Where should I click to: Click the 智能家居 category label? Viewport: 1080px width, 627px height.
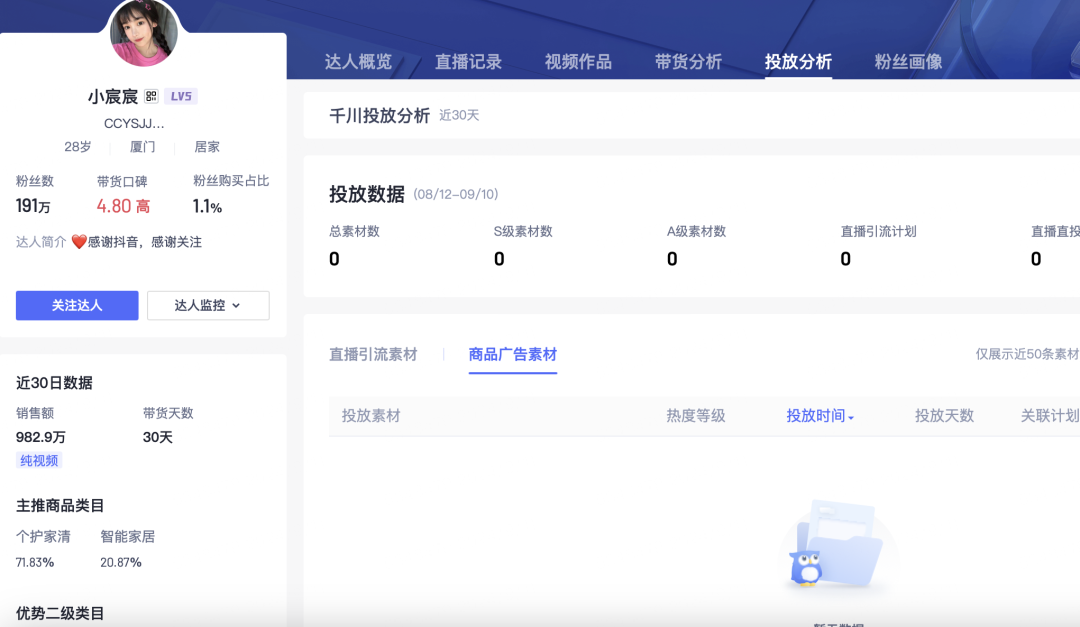127,537
